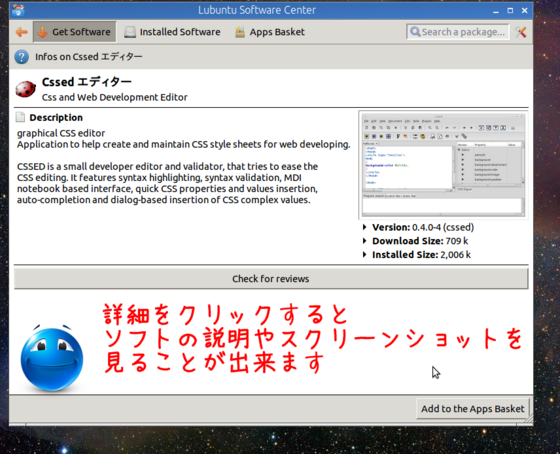Minimize the Software Center window
Viewport: 560px width, 454px height.
point(495,11)
